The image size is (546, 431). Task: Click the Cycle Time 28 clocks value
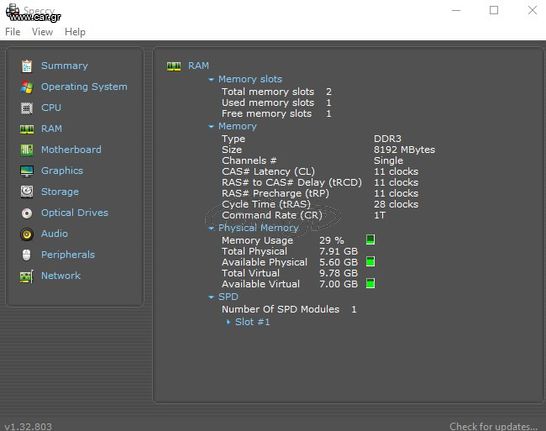[396, 204]
